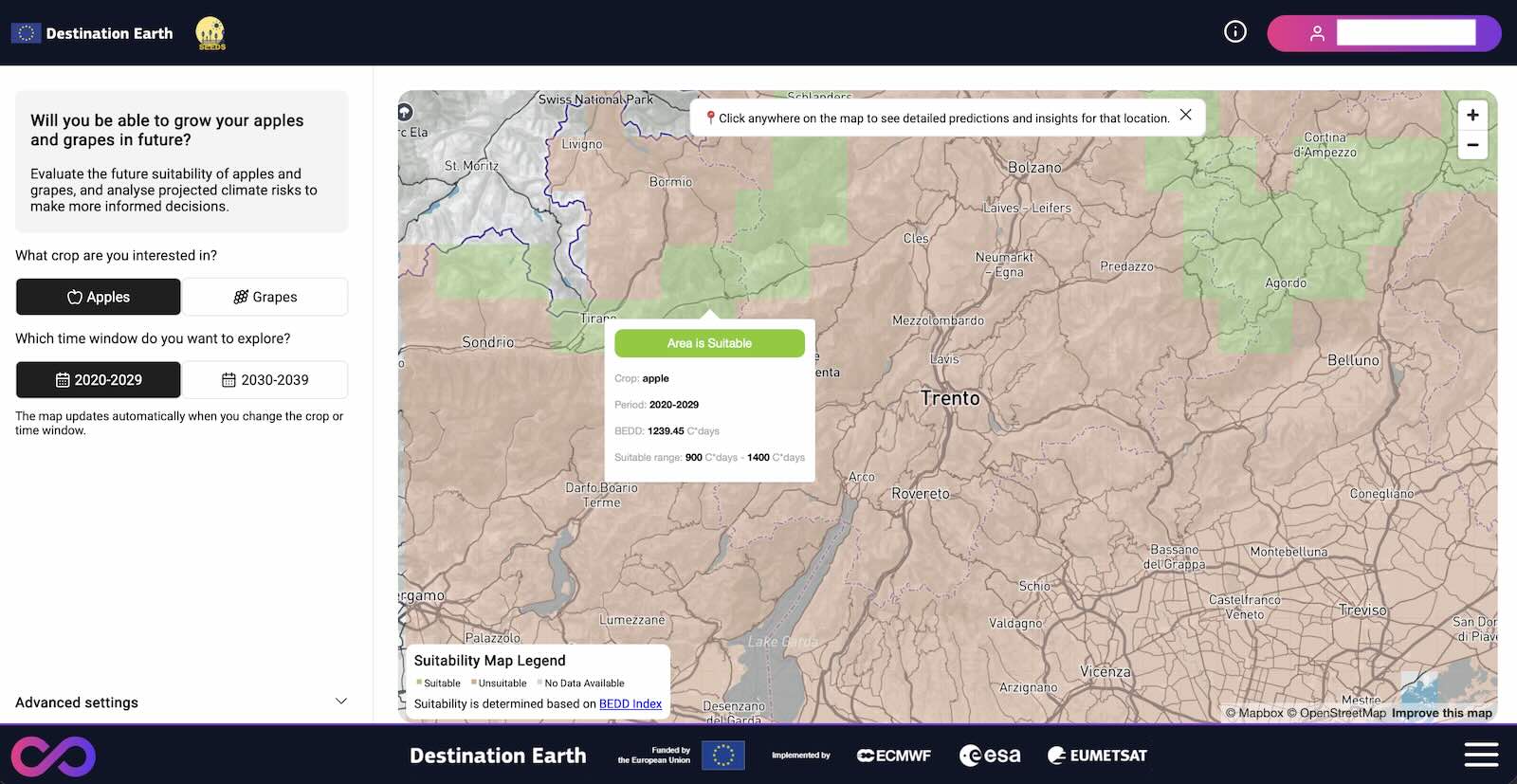Screen dimensions: 1517x784
Task: Click Destination Earth header title
Action: [110, 33]
